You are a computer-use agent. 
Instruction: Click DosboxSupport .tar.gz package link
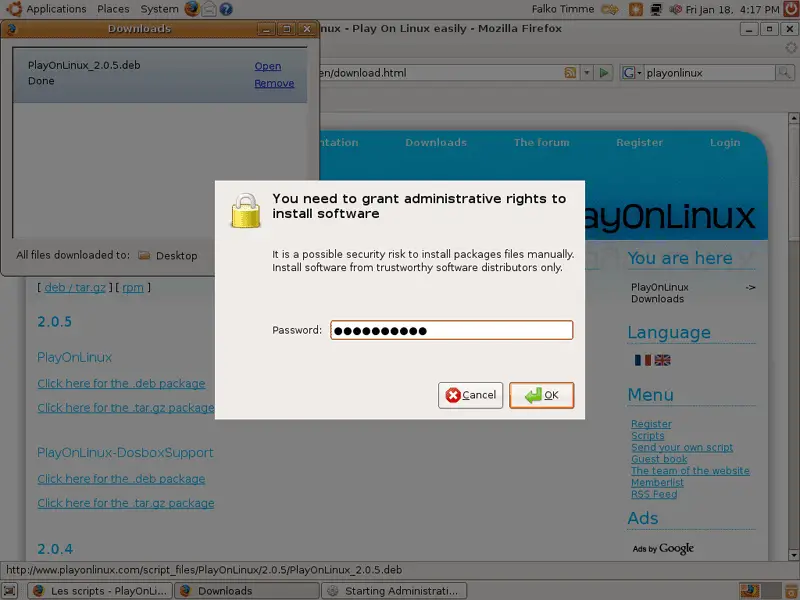[126, 503]
